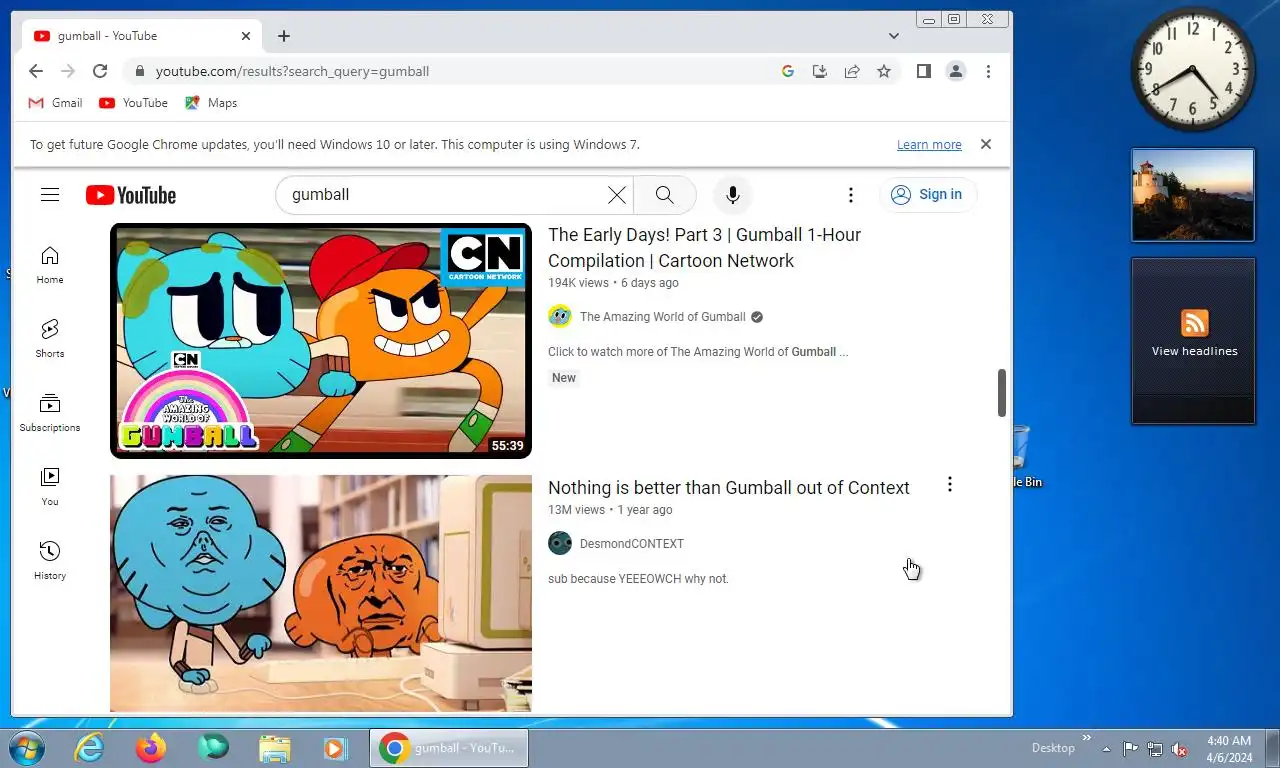Clear the gumball search text
Viewport: 1280px width, 768px height.
pos(617,195)
